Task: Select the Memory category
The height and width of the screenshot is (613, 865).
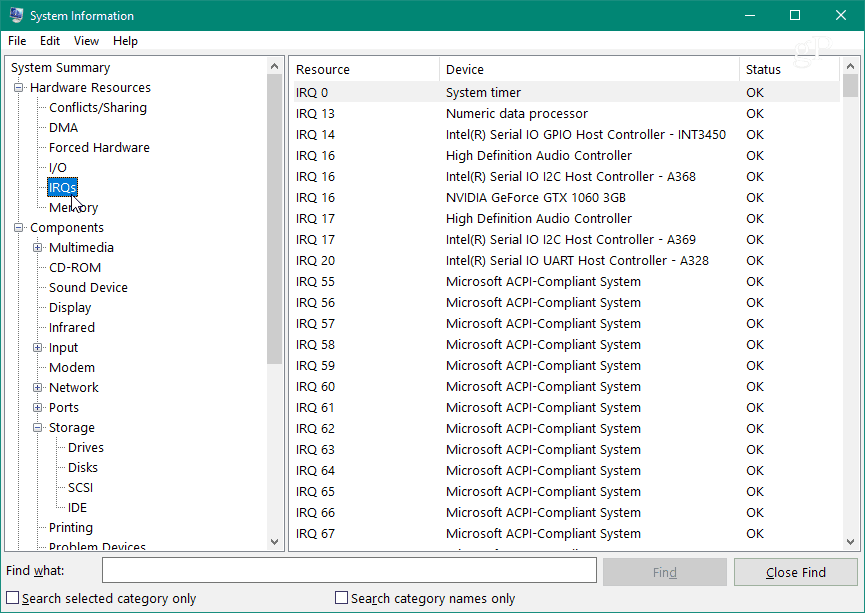Action: [x=73, y=207]
